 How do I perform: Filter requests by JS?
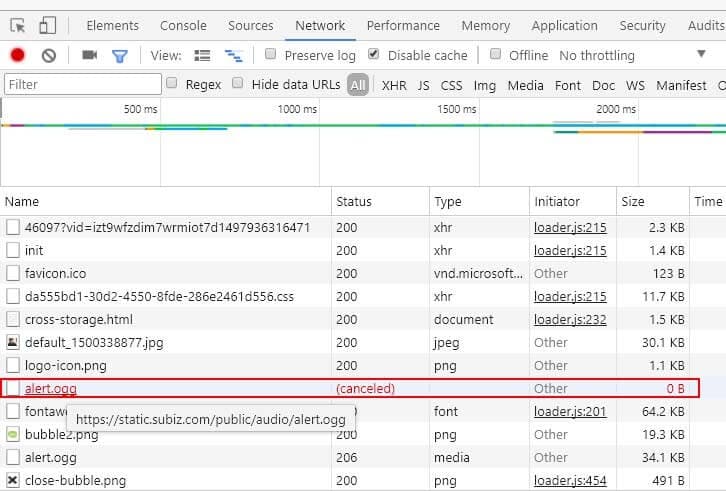423,86
